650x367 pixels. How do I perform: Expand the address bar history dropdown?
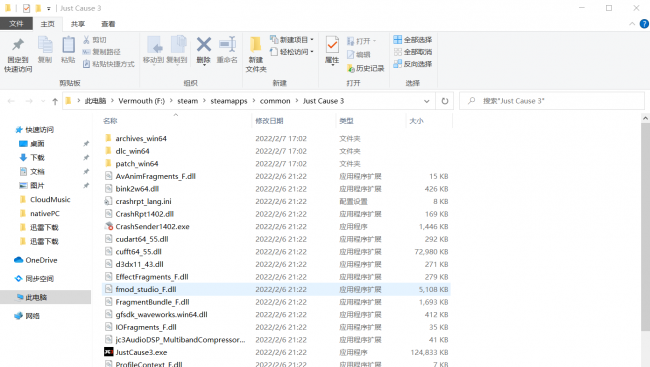click(427, 101)
